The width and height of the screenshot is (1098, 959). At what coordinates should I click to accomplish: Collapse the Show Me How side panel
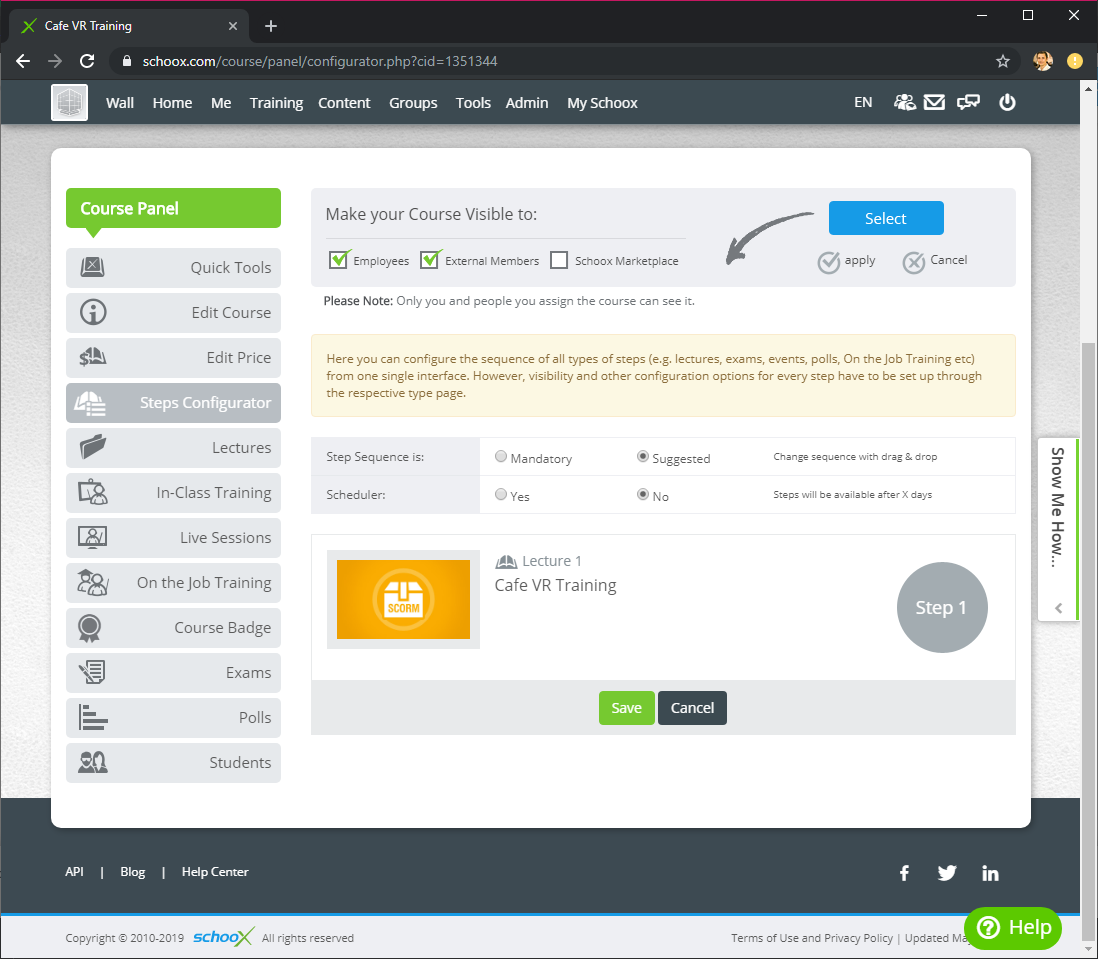pyautogui.click(x=1058, y=608)
